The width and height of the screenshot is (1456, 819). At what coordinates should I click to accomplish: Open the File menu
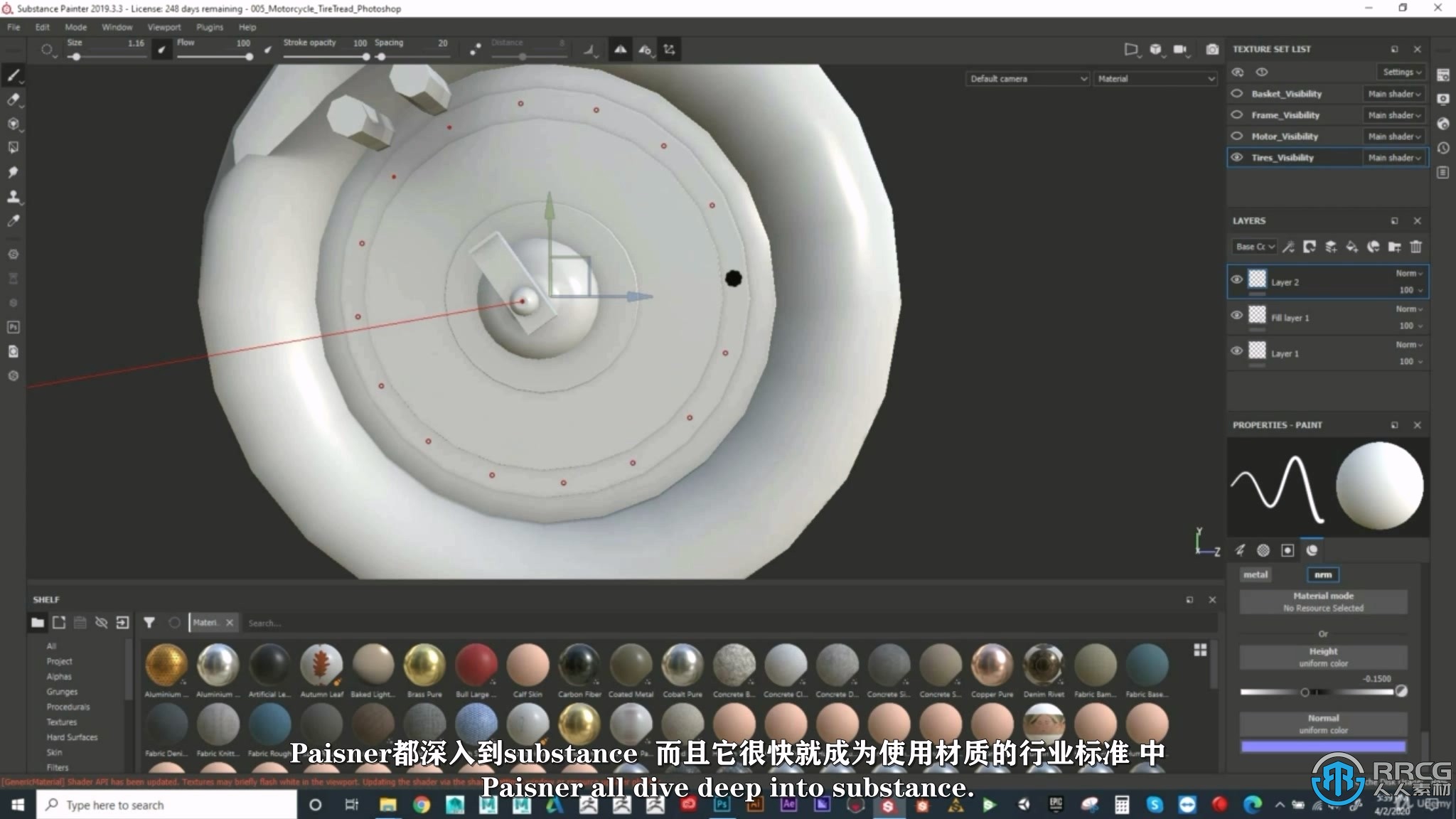(14, 27)
